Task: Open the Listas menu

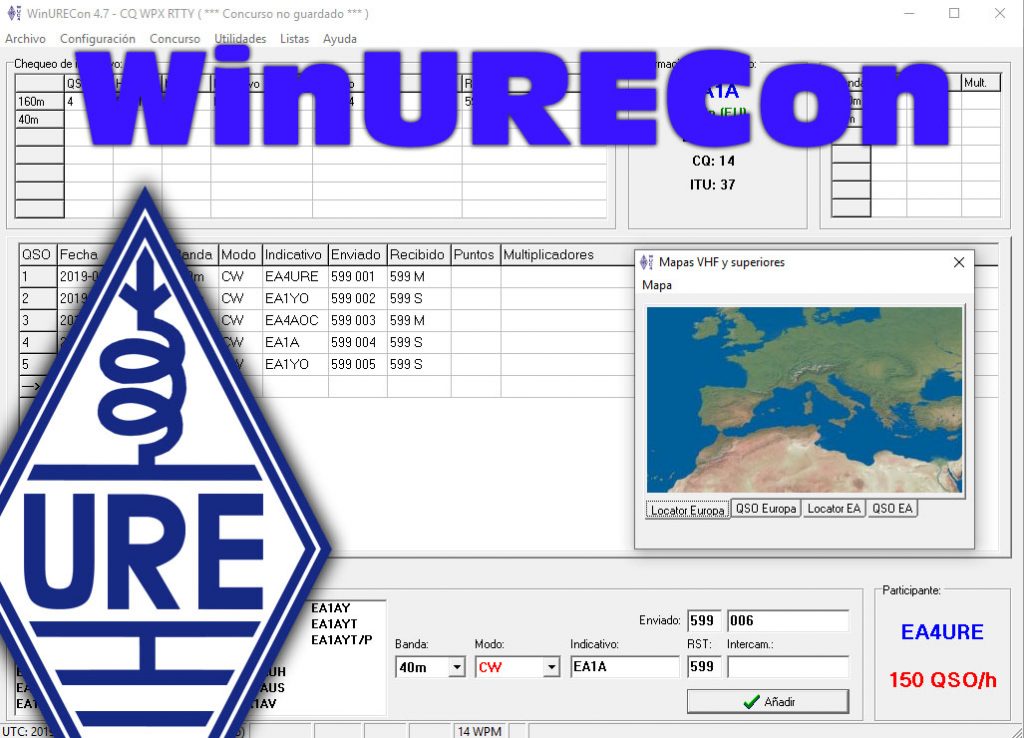Action: [295, 39]
